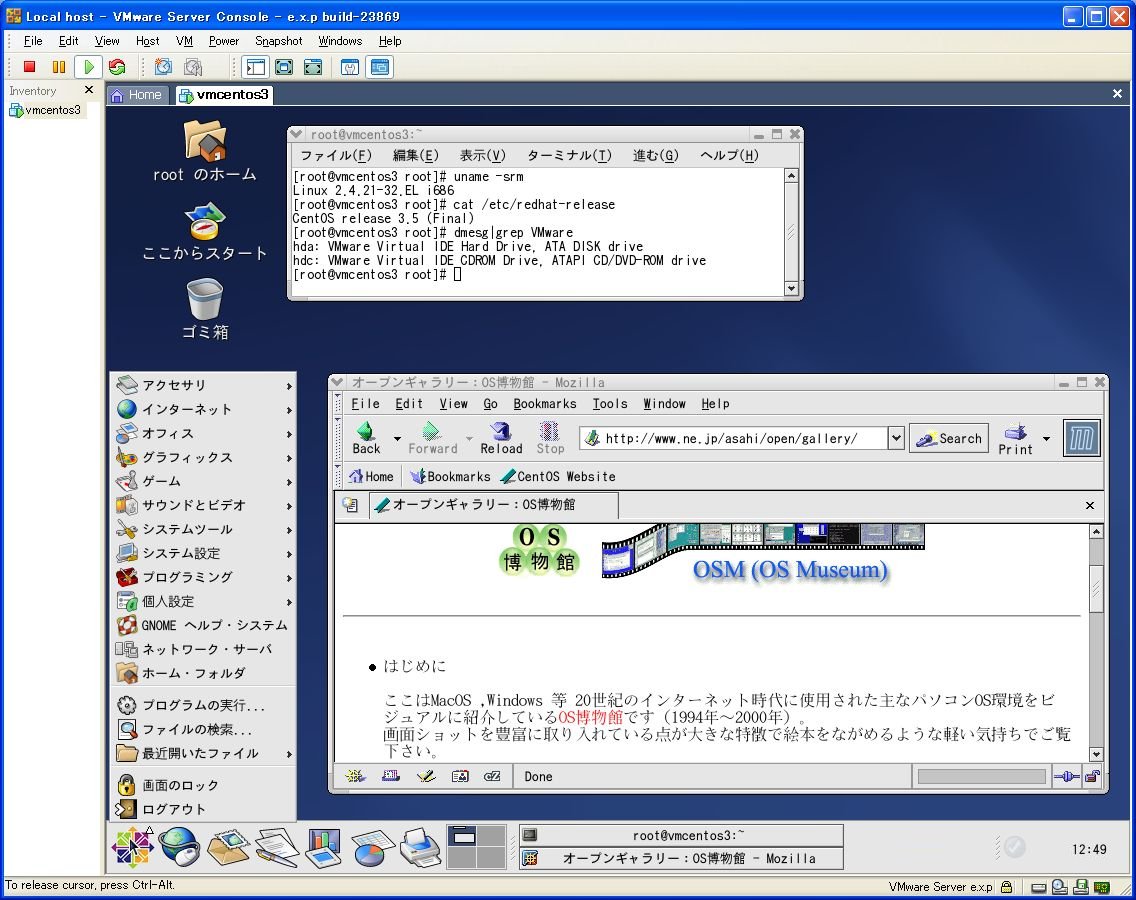Click the Search button in Mozilla

pos(949,438)
